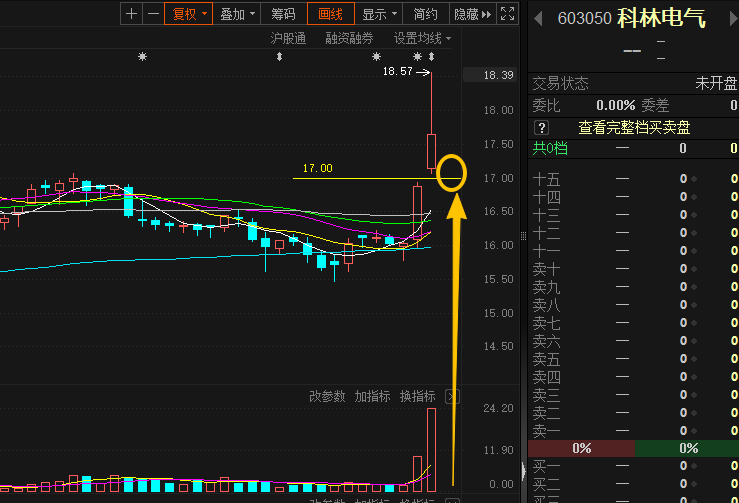Screen dimensions: 739x503
Task: Select the 简约 view mode
Action: [426, 14]
